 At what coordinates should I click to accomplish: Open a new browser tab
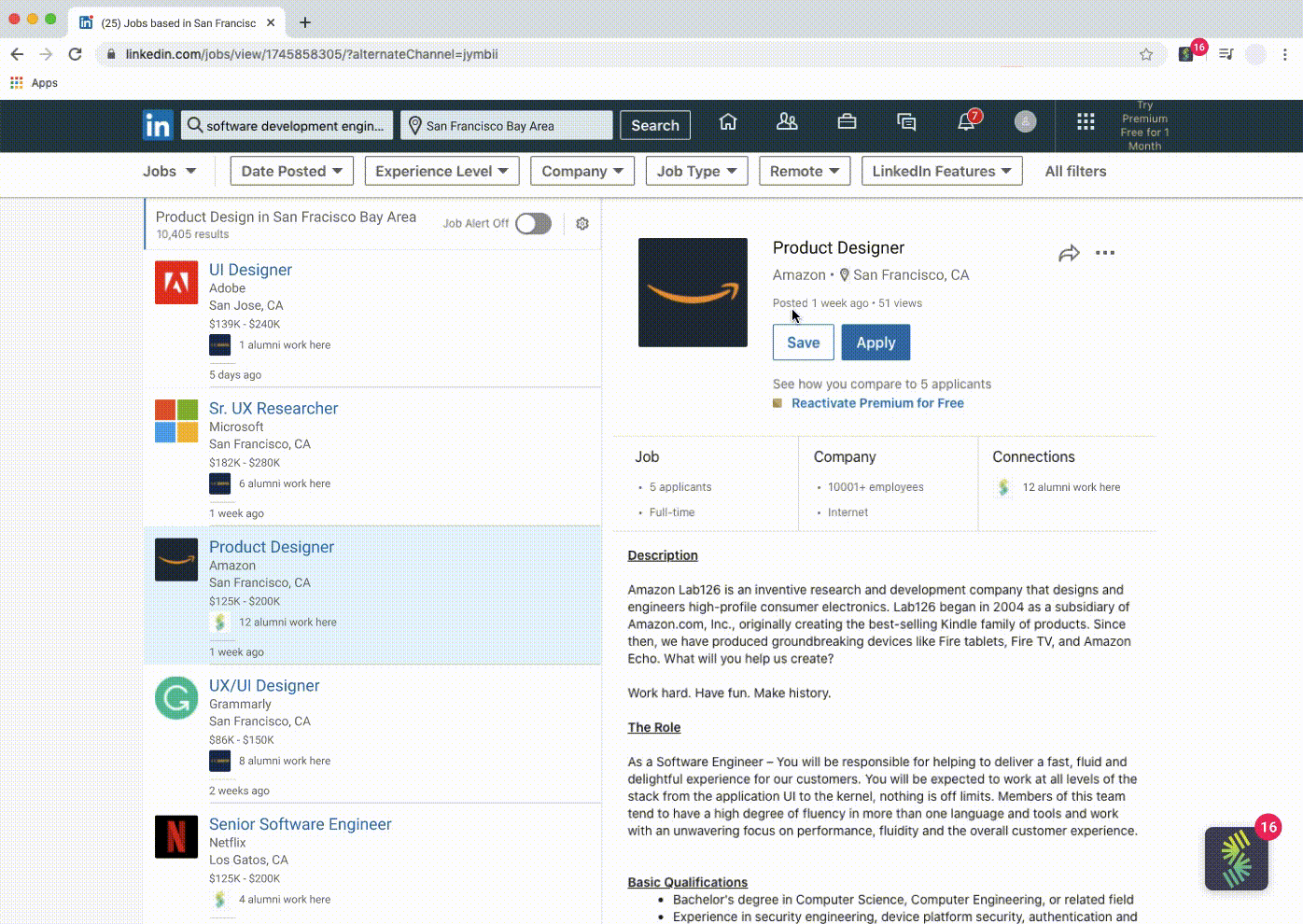click(305, 22)
